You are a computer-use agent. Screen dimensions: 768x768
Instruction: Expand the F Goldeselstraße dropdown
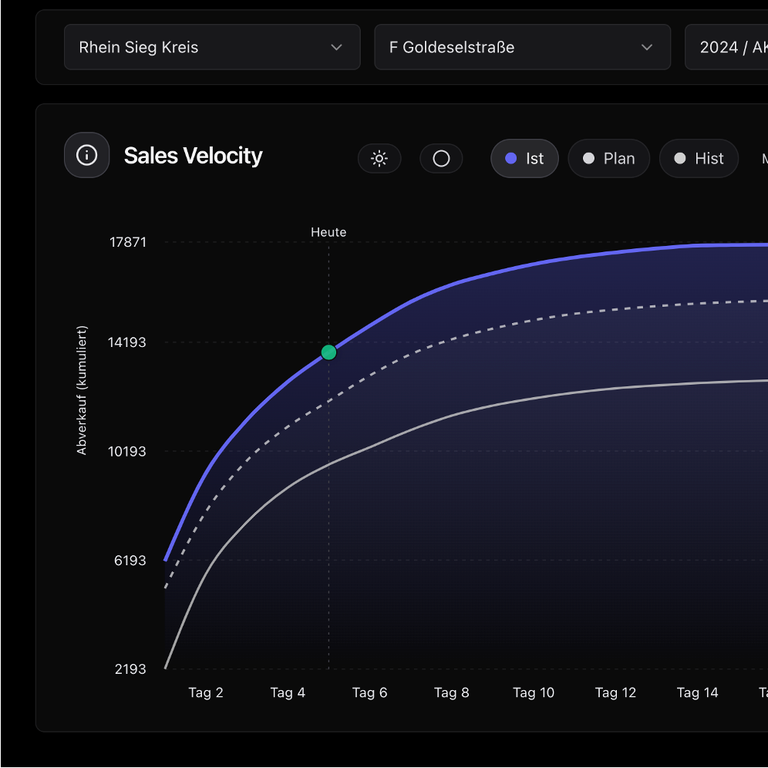tap(522, 47)
